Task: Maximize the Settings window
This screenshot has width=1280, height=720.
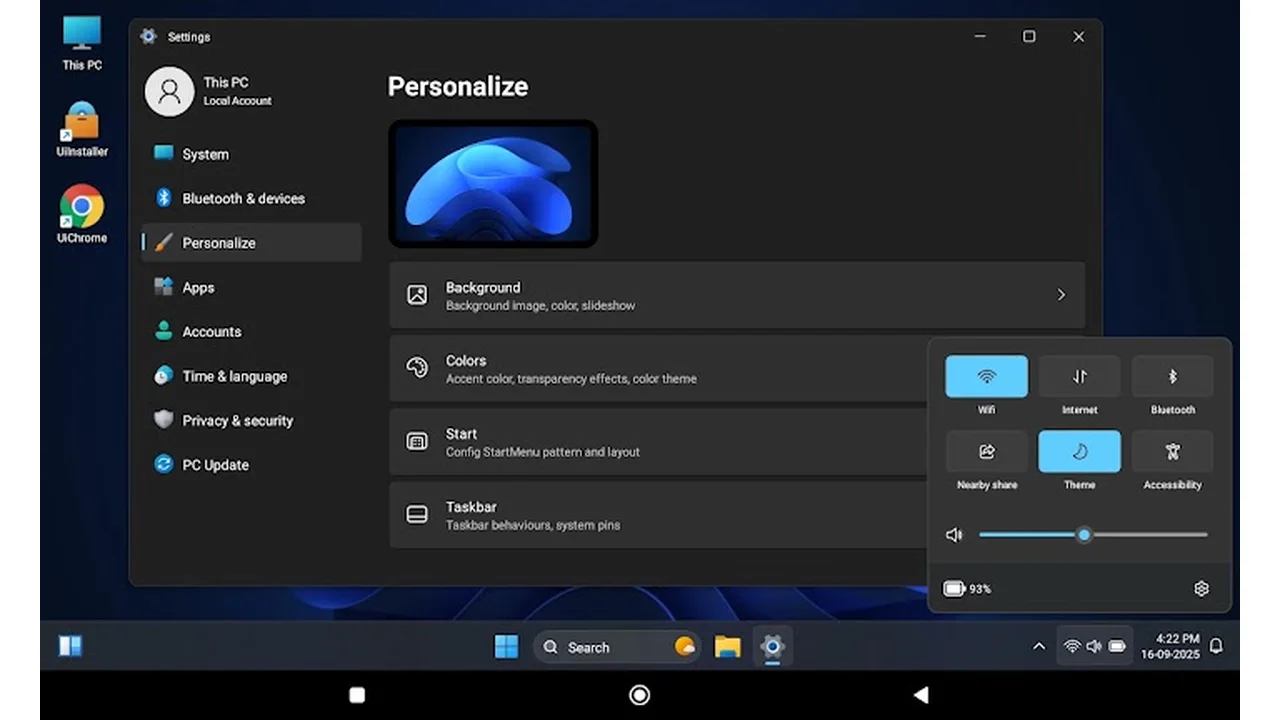Action: 1029,36
